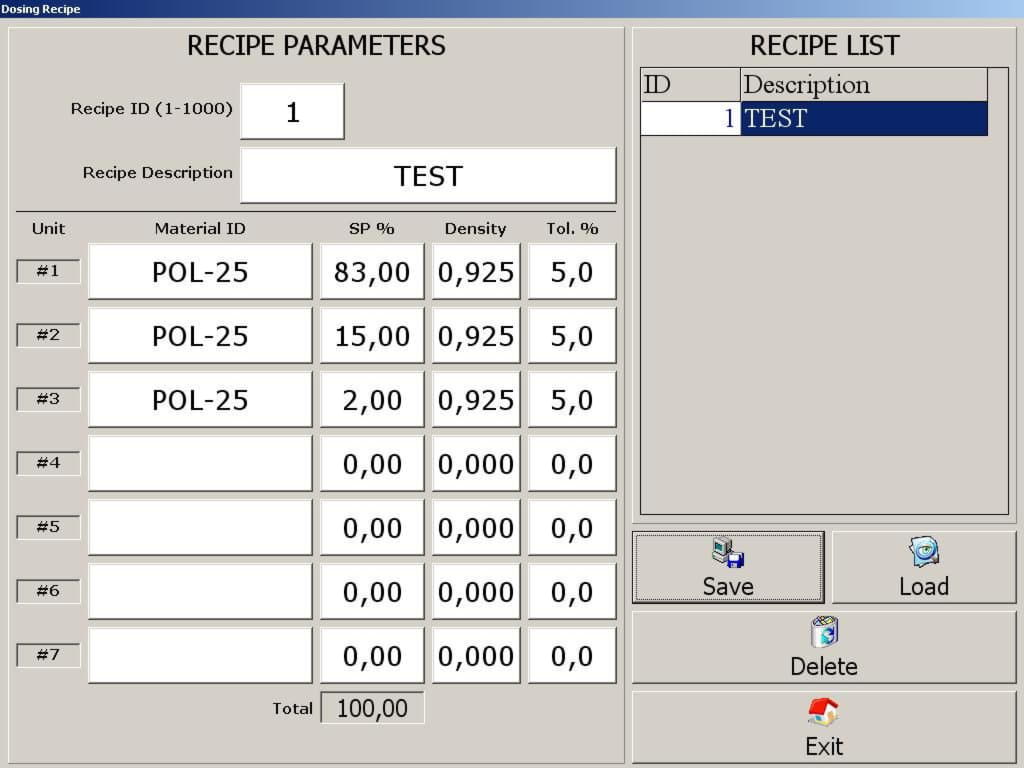Edit Tol. % field for unit #3
Viewport: 1024px width, 768px height.
(572, 400)
